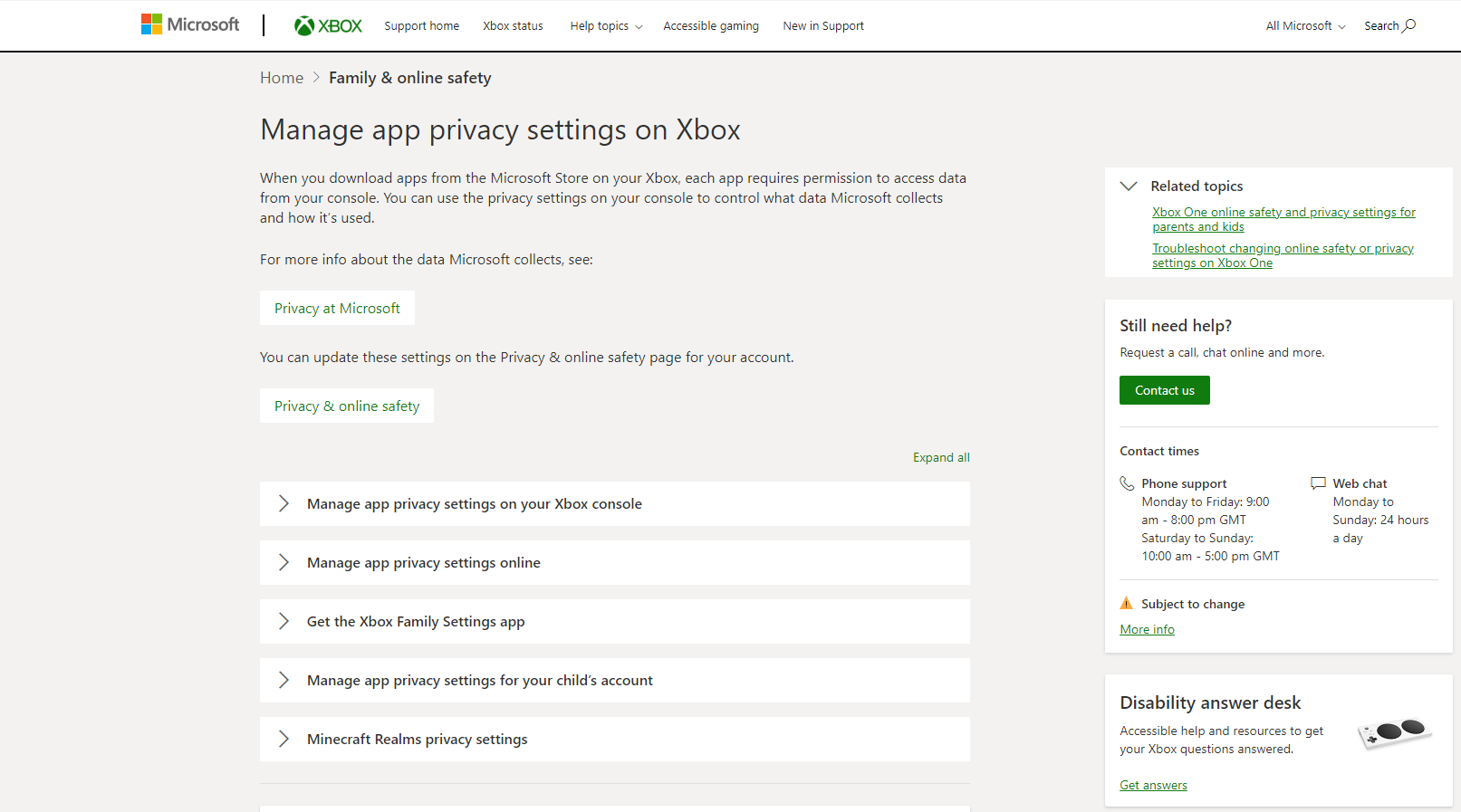Click the Contact us button
Screen dimensions: 1461x812
click(1165, 390)
